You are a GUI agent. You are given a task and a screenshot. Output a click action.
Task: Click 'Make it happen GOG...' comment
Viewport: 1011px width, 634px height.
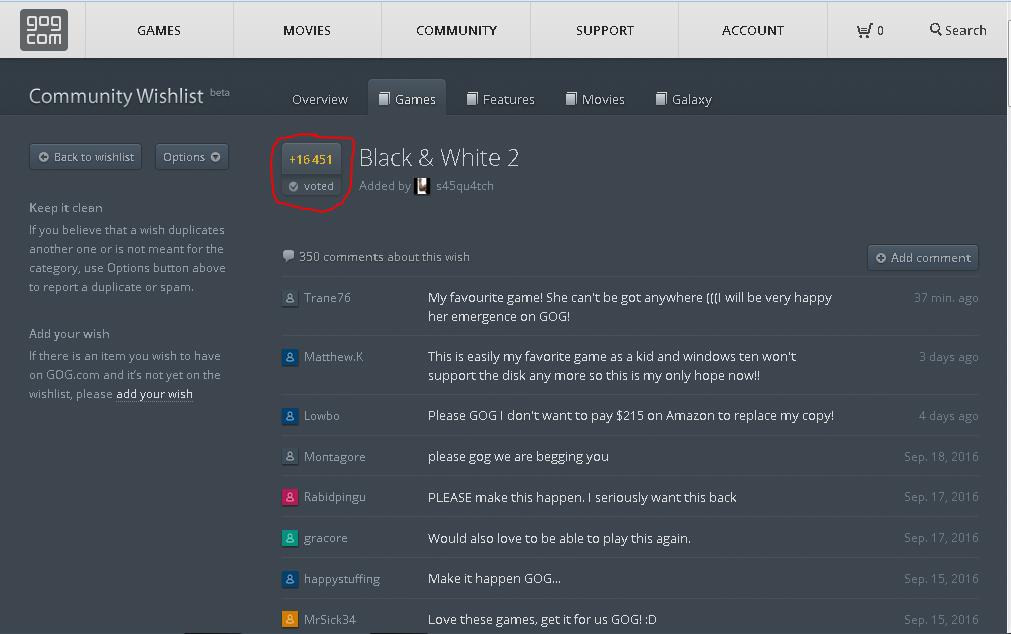click(x=495, y=579)
